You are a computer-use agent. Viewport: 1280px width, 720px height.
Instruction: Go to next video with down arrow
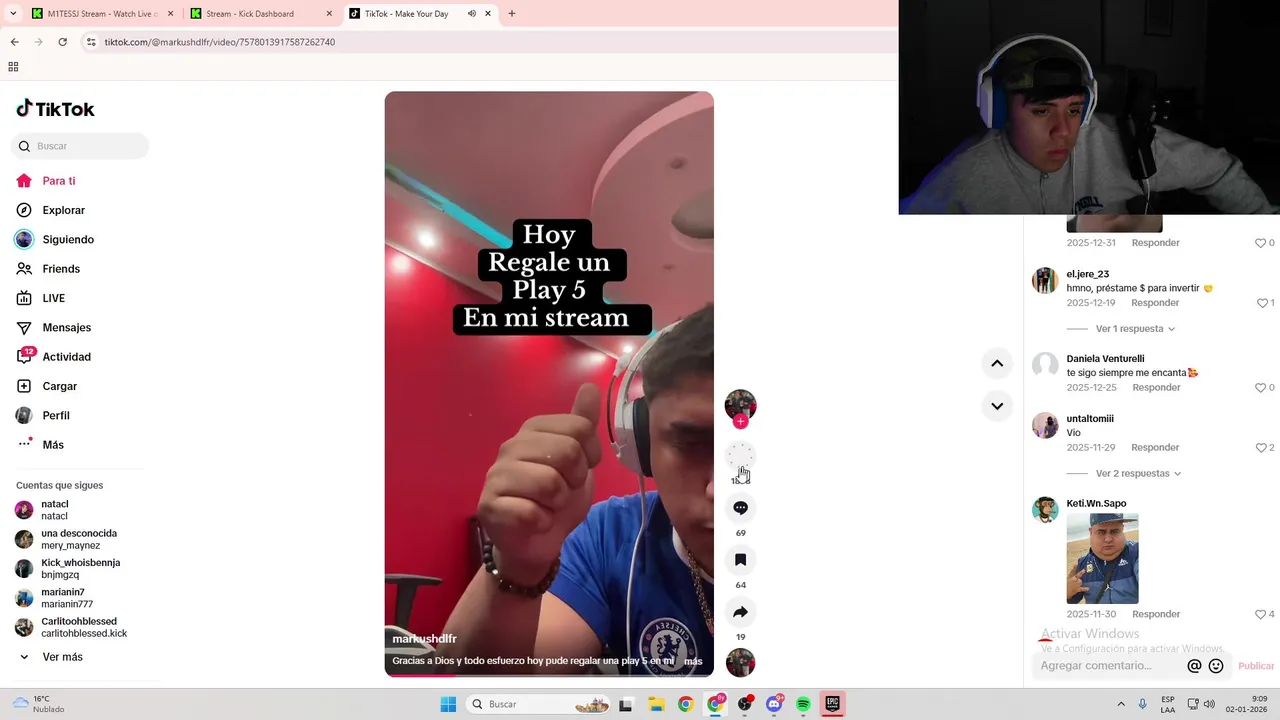click(x=997, y=406)
